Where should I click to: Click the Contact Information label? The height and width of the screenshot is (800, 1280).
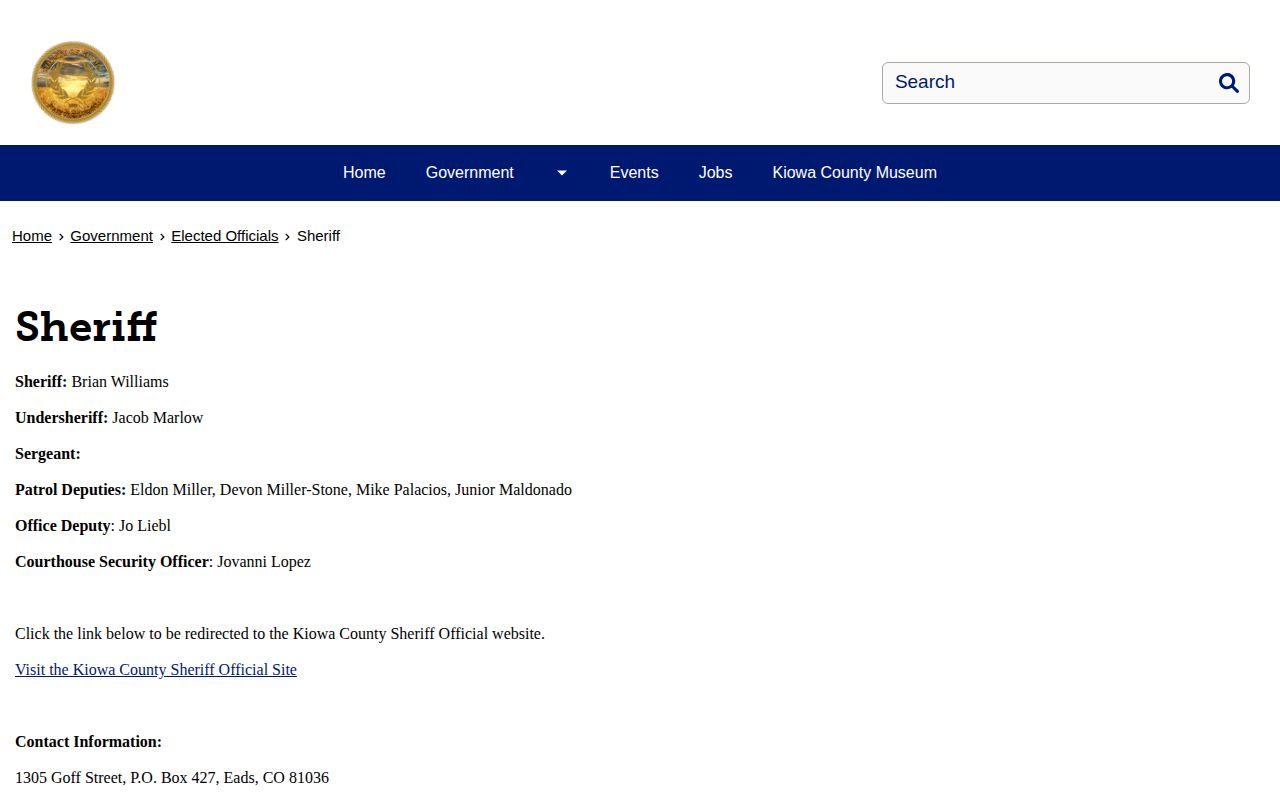tap(88, 742)
